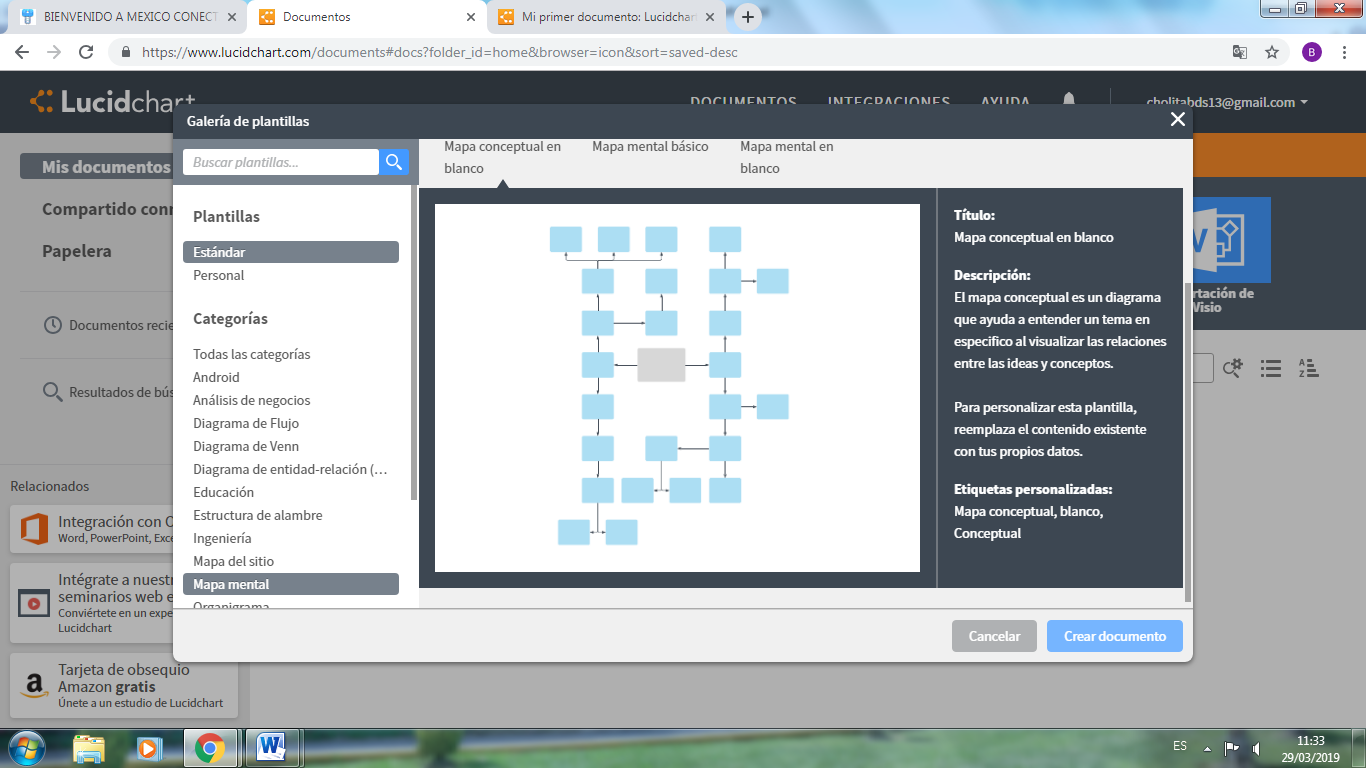Select the Lucidchart logo icon
Image resolution: width=1366 pixels, height=768 pixels.
tap(40, 98)
